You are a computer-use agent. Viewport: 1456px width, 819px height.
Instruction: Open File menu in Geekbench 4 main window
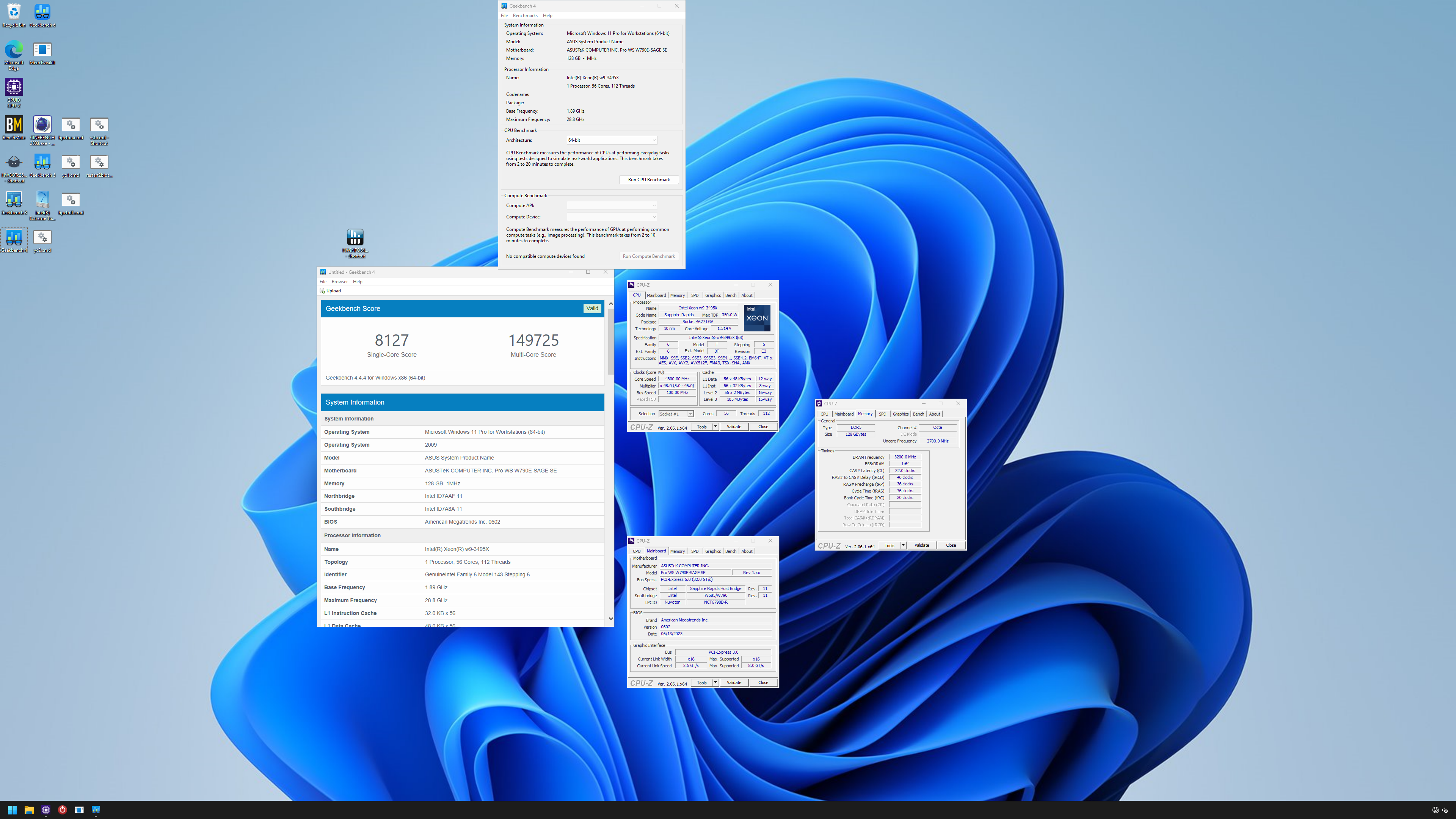504,15
